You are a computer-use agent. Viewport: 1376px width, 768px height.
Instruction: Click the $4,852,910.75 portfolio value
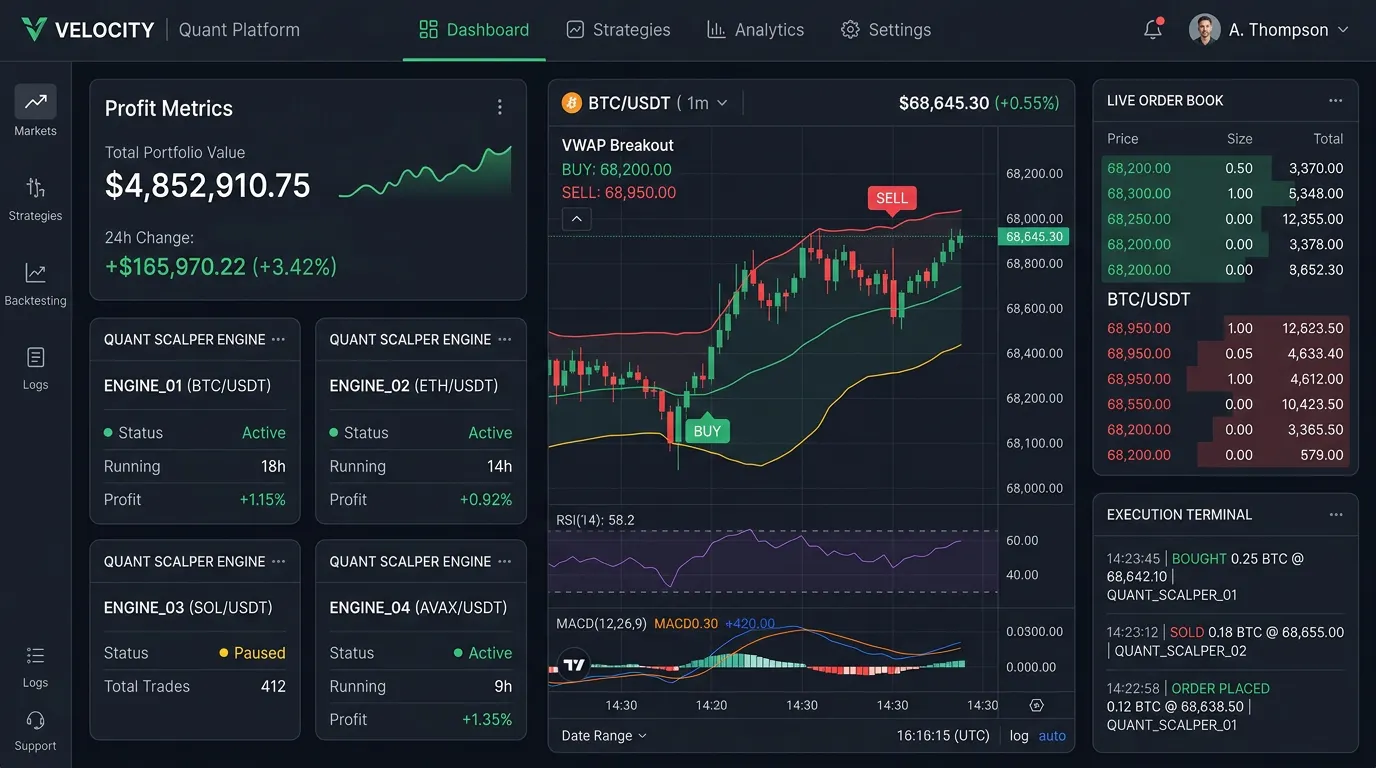tap(208, 186)
